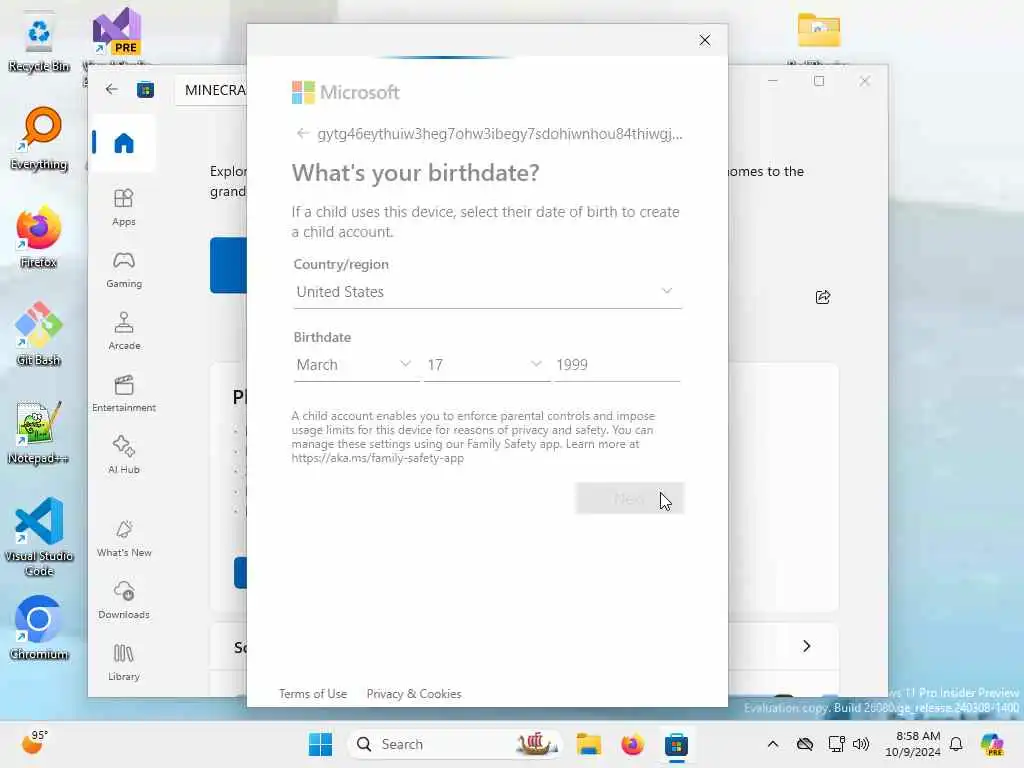Open Downloads in the Store sidebar
The image size is (1024, 768).
pyautogui.click(x=123, y=600)
